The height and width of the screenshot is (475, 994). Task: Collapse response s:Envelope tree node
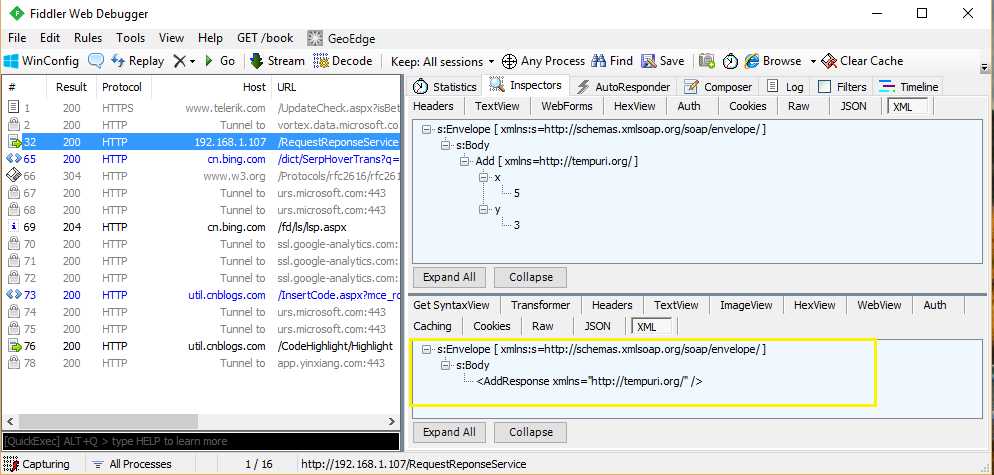427,349
